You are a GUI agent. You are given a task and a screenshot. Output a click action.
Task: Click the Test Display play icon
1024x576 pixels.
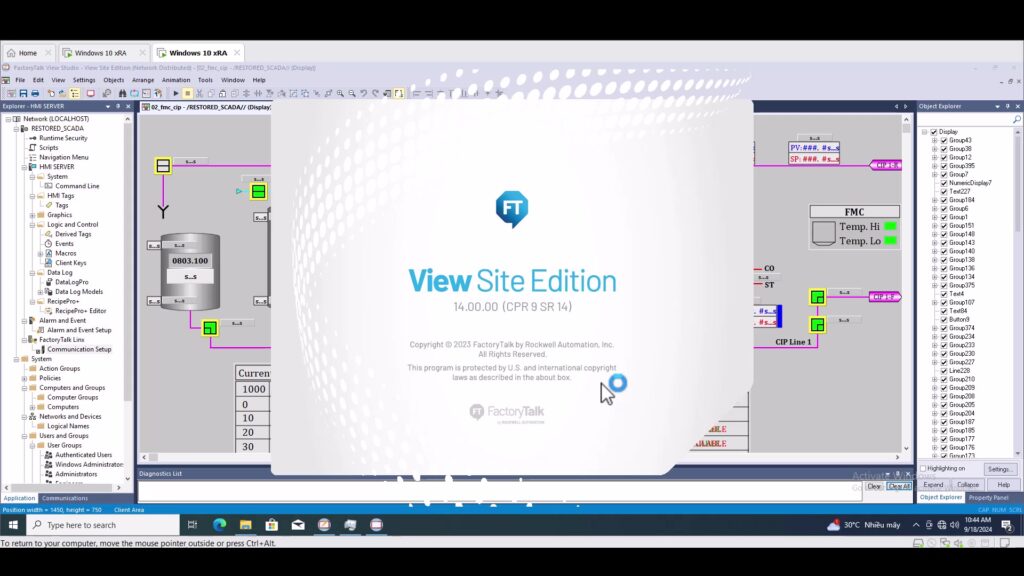[176, 93]
